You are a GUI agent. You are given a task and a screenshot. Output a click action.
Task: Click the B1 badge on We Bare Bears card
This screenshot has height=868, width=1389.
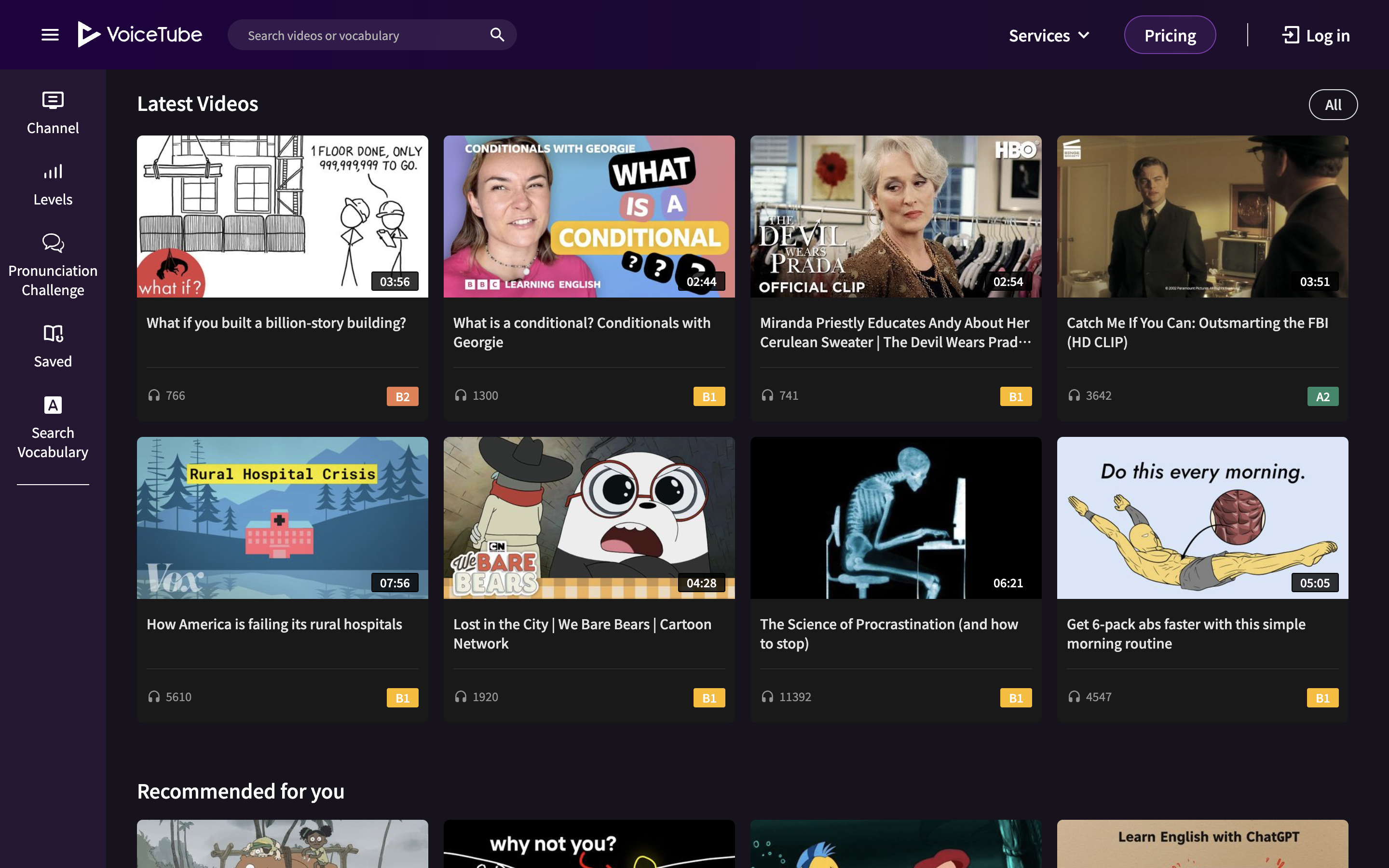point(709,698)
